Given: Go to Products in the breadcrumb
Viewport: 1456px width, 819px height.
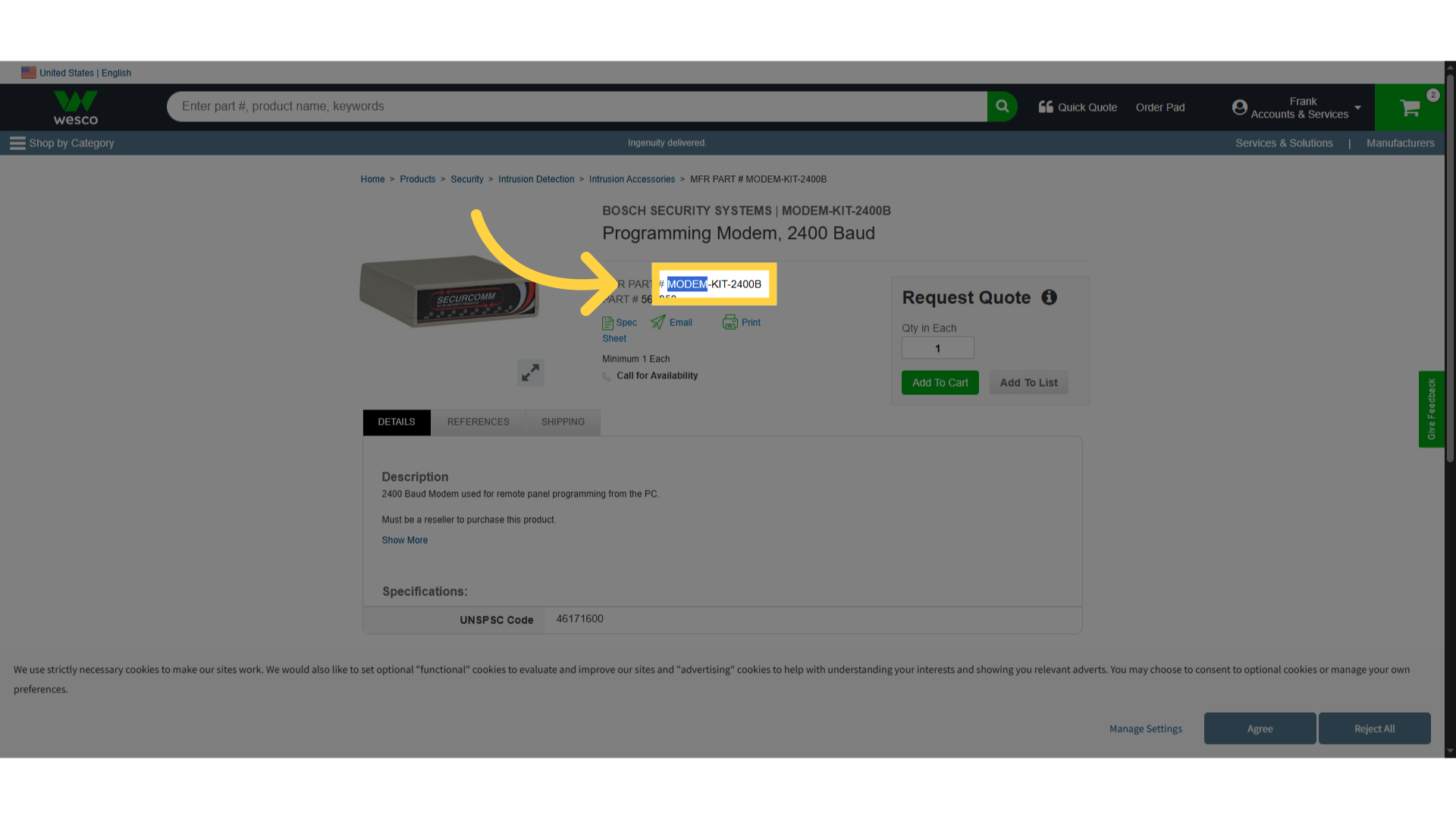Looking at the screenshot, I should (418, 180).
